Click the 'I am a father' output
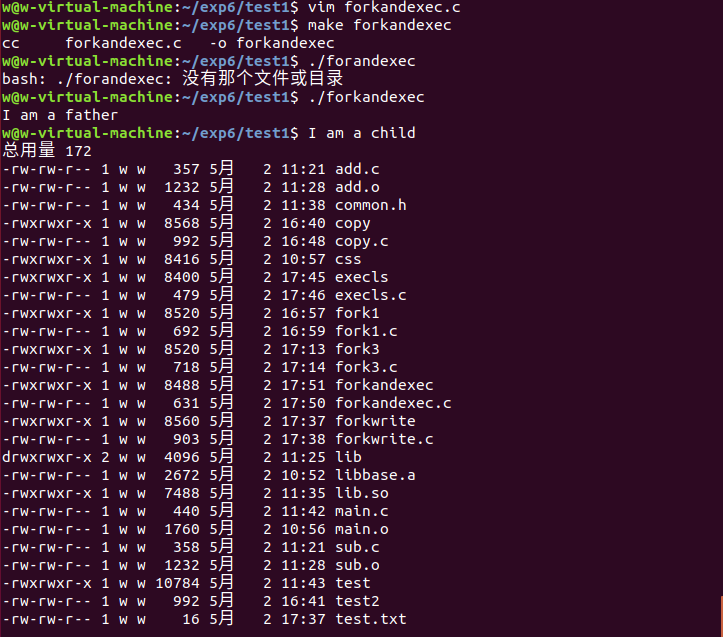This screenshot has width=723, height=637. point(60,115)
